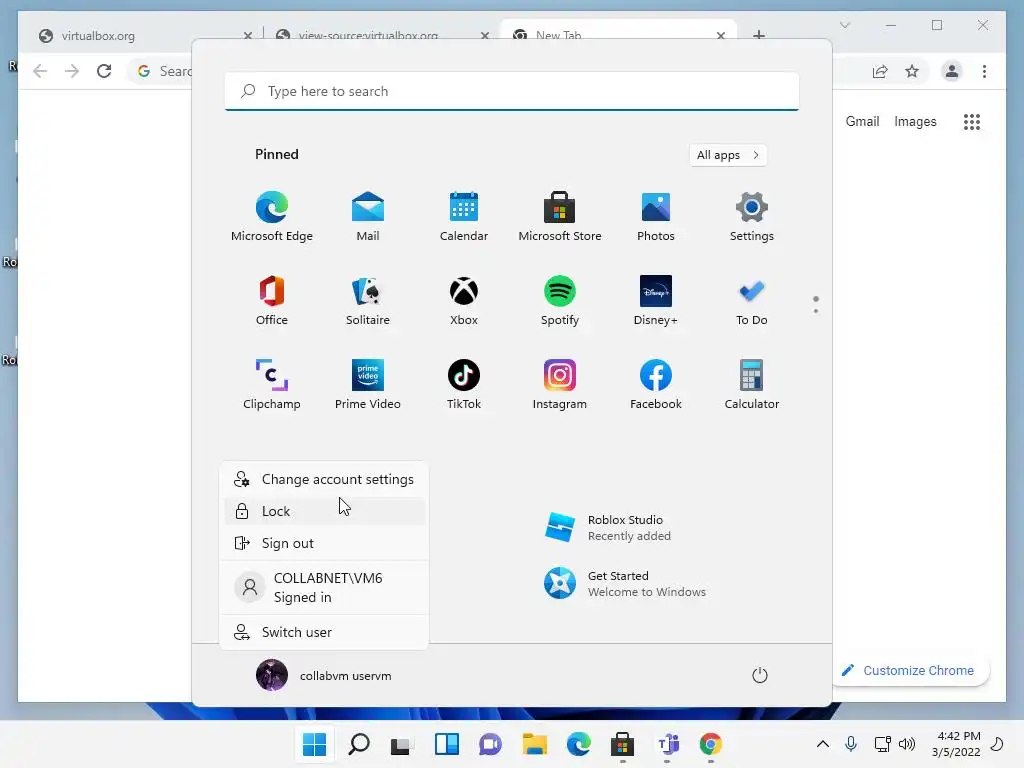Launch Disney+
This screenshot has height=768, width=1024.
[656, 301]
